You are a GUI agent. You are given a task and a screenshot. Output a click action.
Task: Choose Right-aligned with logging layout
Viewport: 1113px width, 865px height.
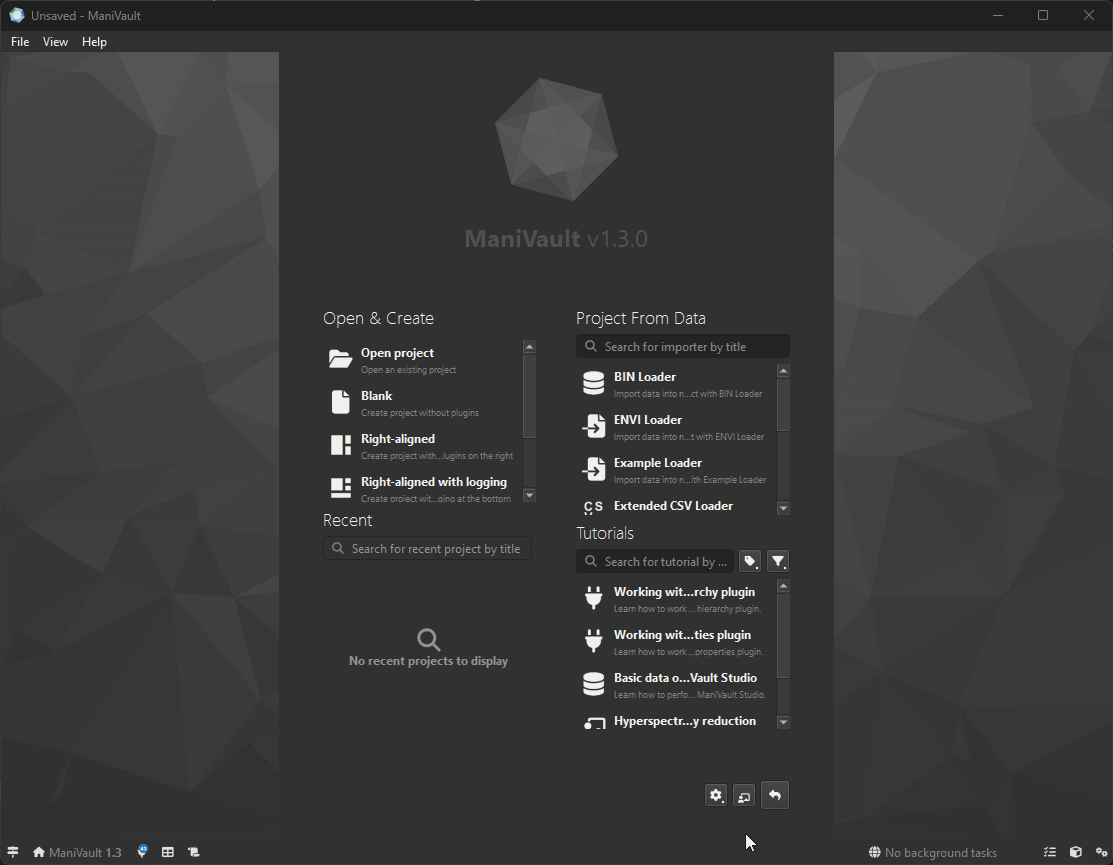tap(424, 488)
